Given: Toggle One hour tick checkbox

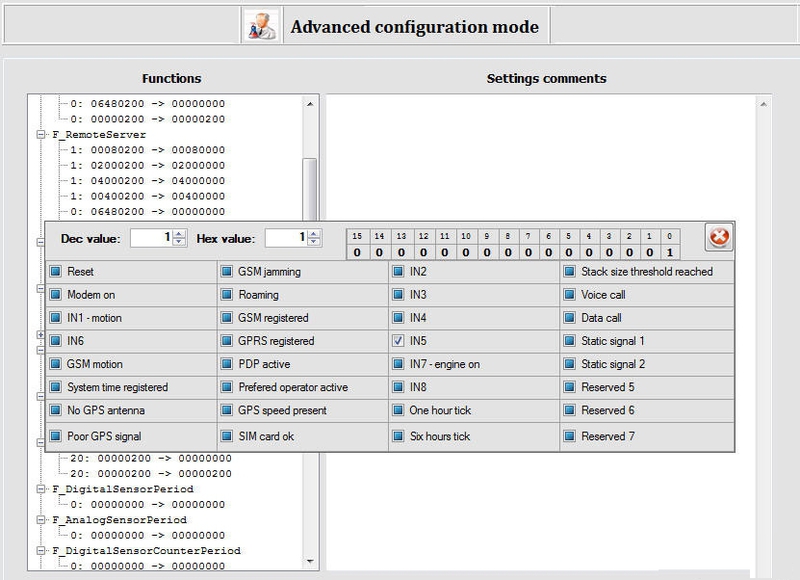Looking at the screenshot, I should [x=398, y=410].
